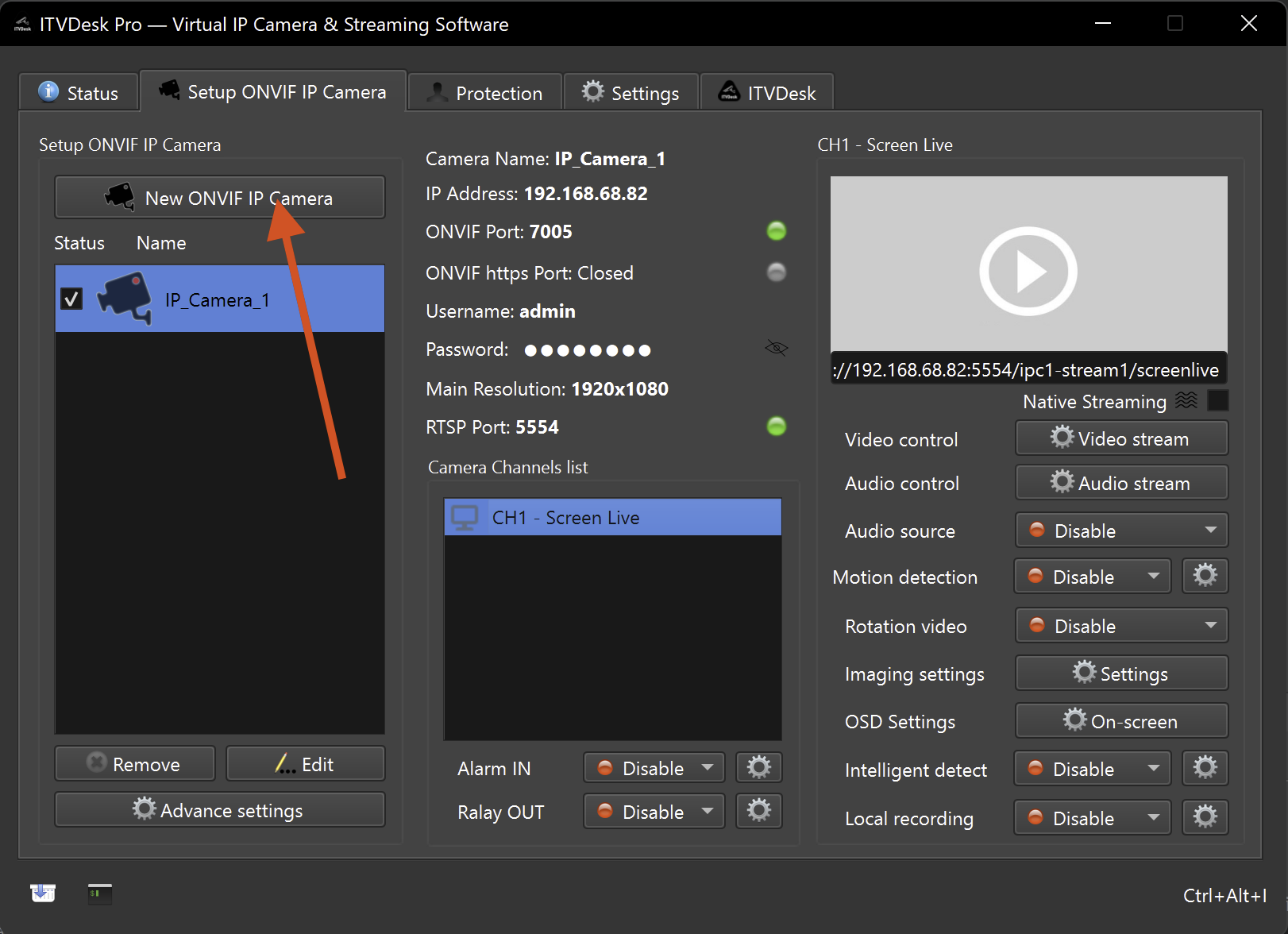Reveal password with the eye icon
1288x934 pixels.
pos(776,348)
